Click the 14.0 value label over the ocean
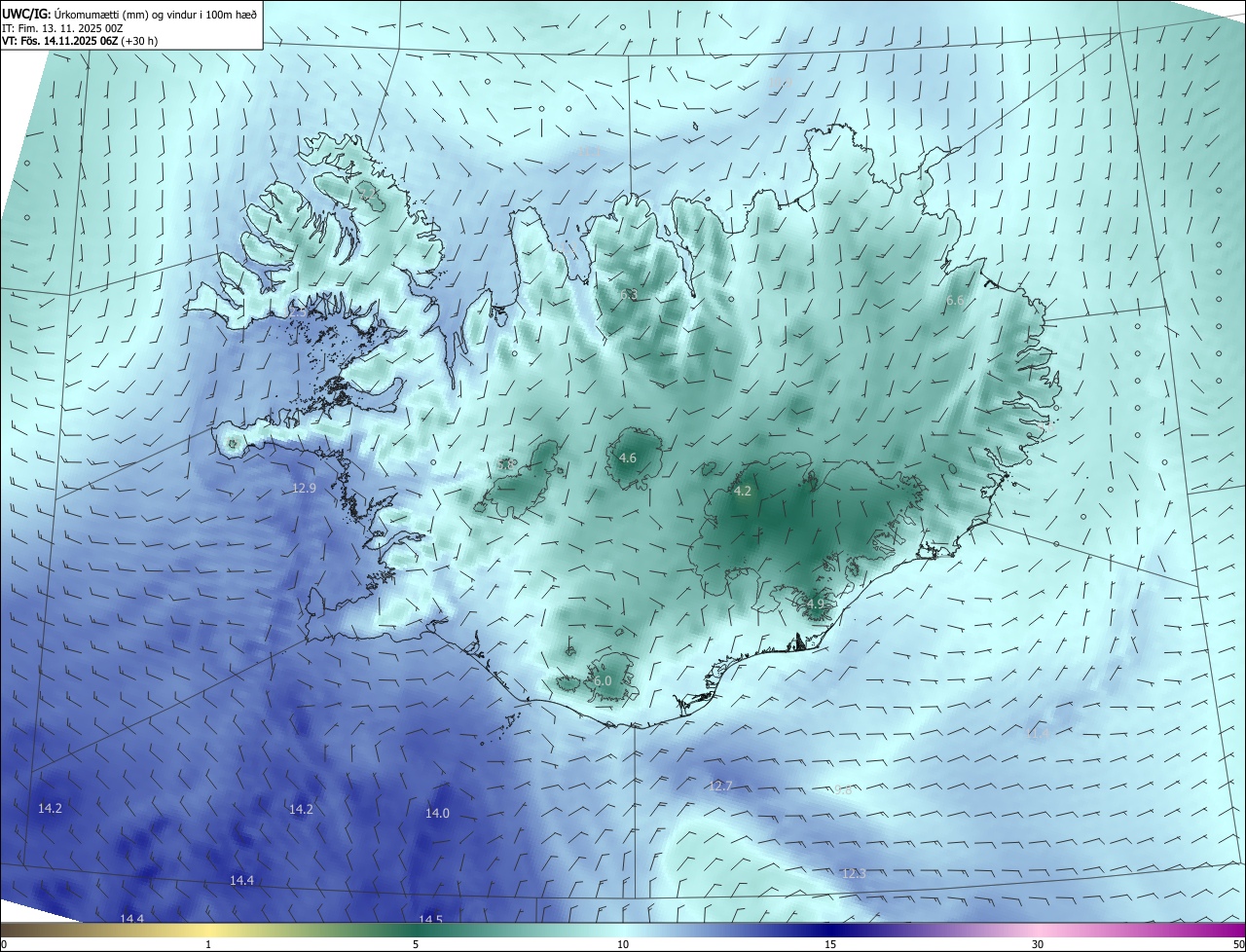The image size is (1246, 952). pyautogui.click(x=438, y=814)
